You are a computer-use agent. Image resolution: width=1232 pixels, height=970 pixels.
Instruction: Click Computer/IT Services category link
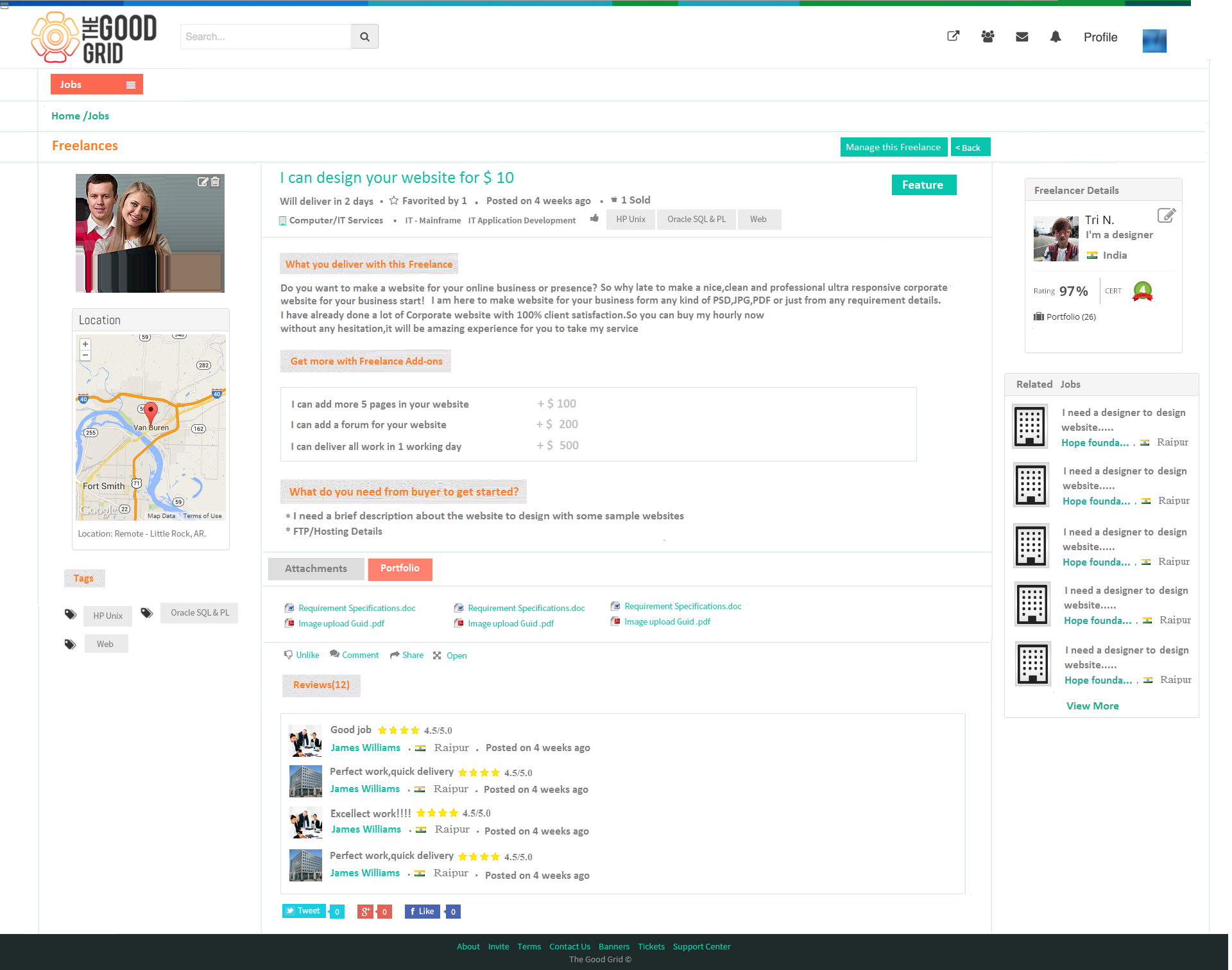[x=336, y=220]
